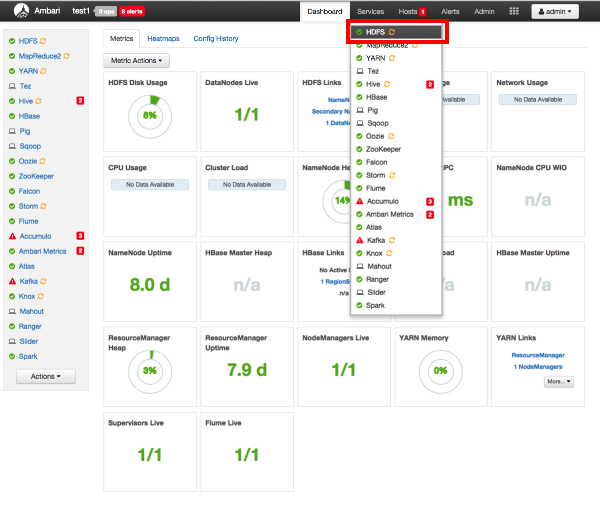Click Accumulo alert badge in Services dropdown
This screenshot has height=505, width=600.
[430, 201]
